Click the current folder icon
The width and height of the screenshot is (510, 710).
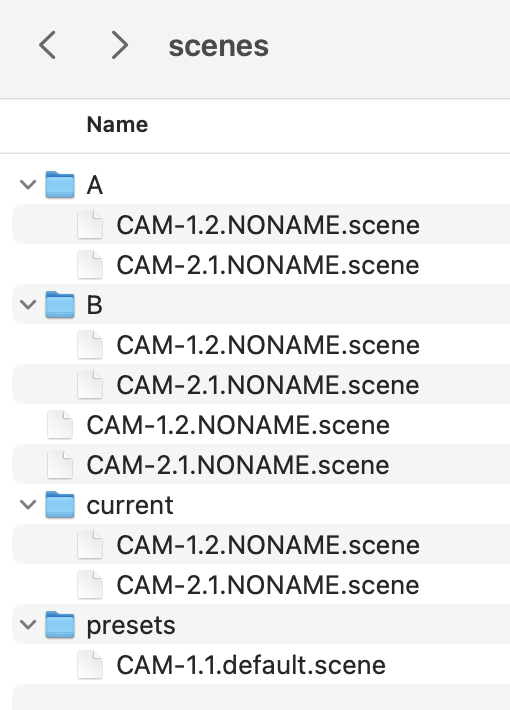60,504
